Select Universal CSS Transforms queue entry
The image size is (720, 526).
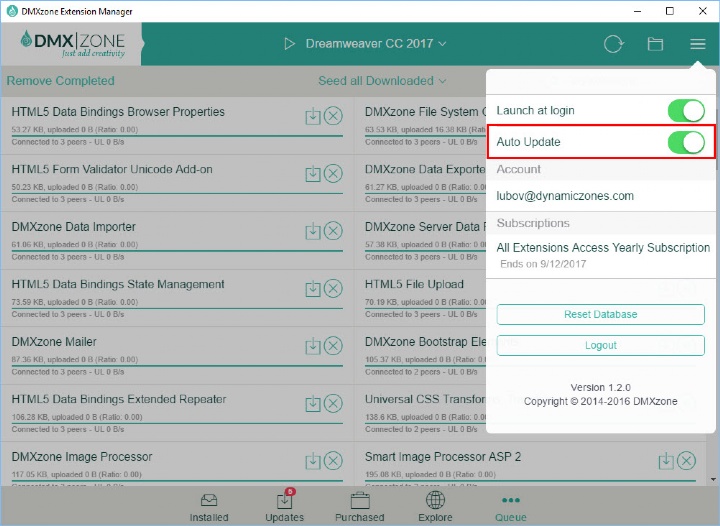pyautogui.click(x=420, y=413)
